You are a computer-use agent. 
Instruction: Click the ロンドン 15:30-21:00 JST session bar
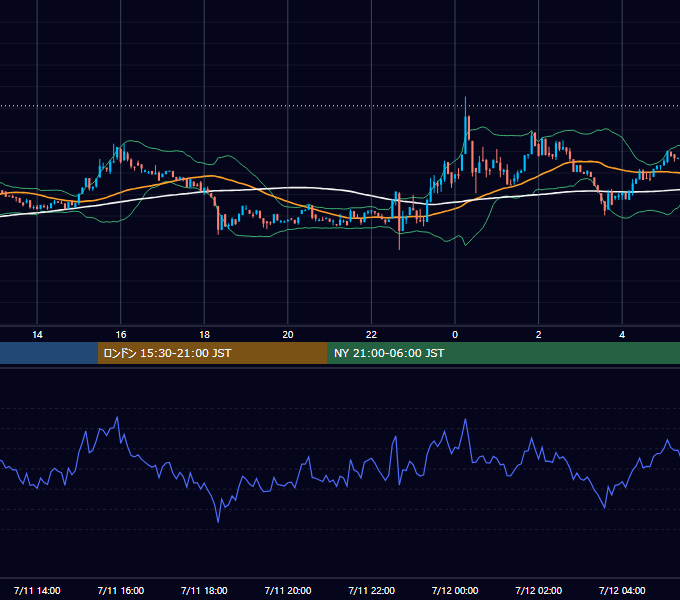(212, 353)
